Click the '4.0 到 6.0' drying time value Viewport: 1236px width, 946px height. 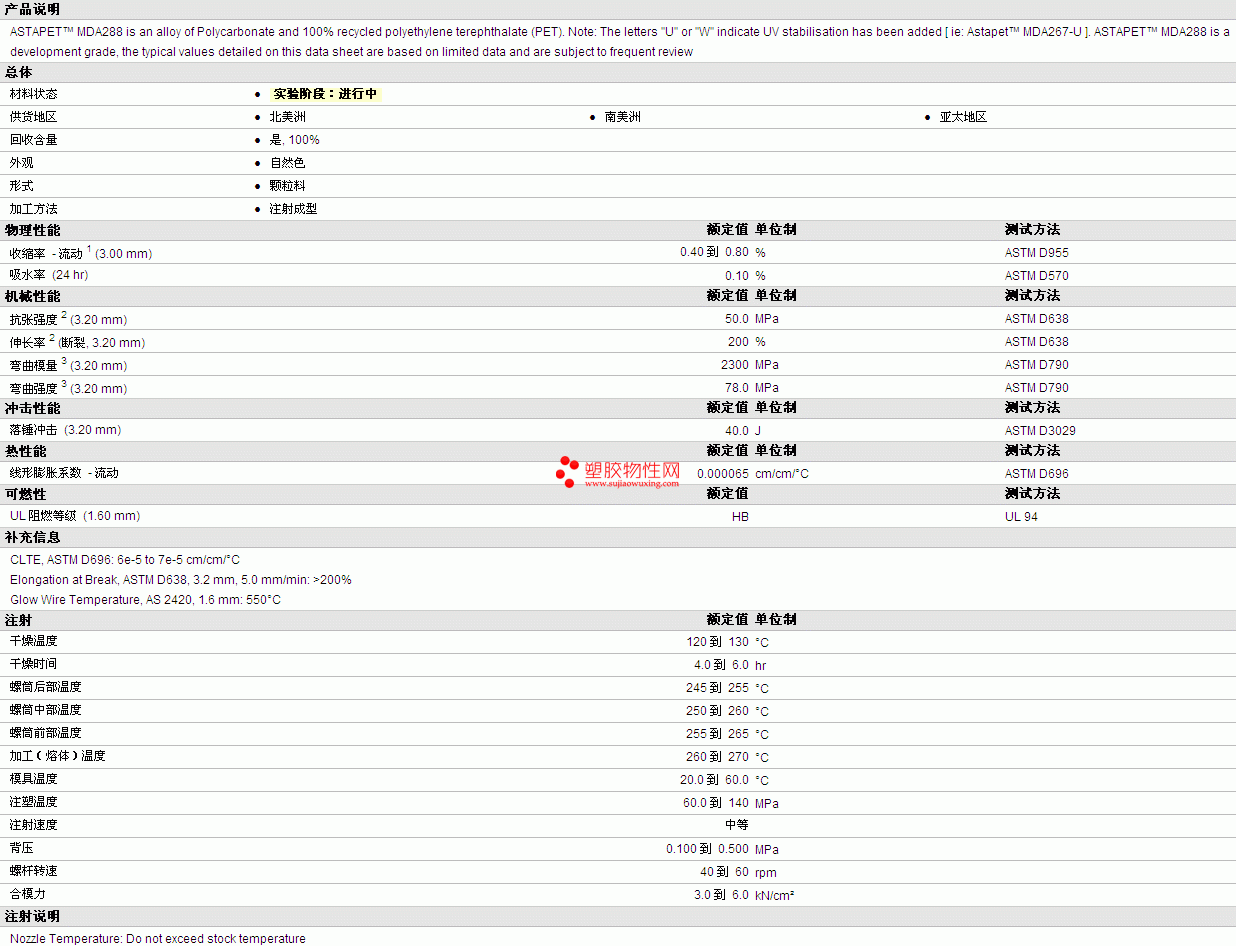pyautogui.click(x=721, y=665)
